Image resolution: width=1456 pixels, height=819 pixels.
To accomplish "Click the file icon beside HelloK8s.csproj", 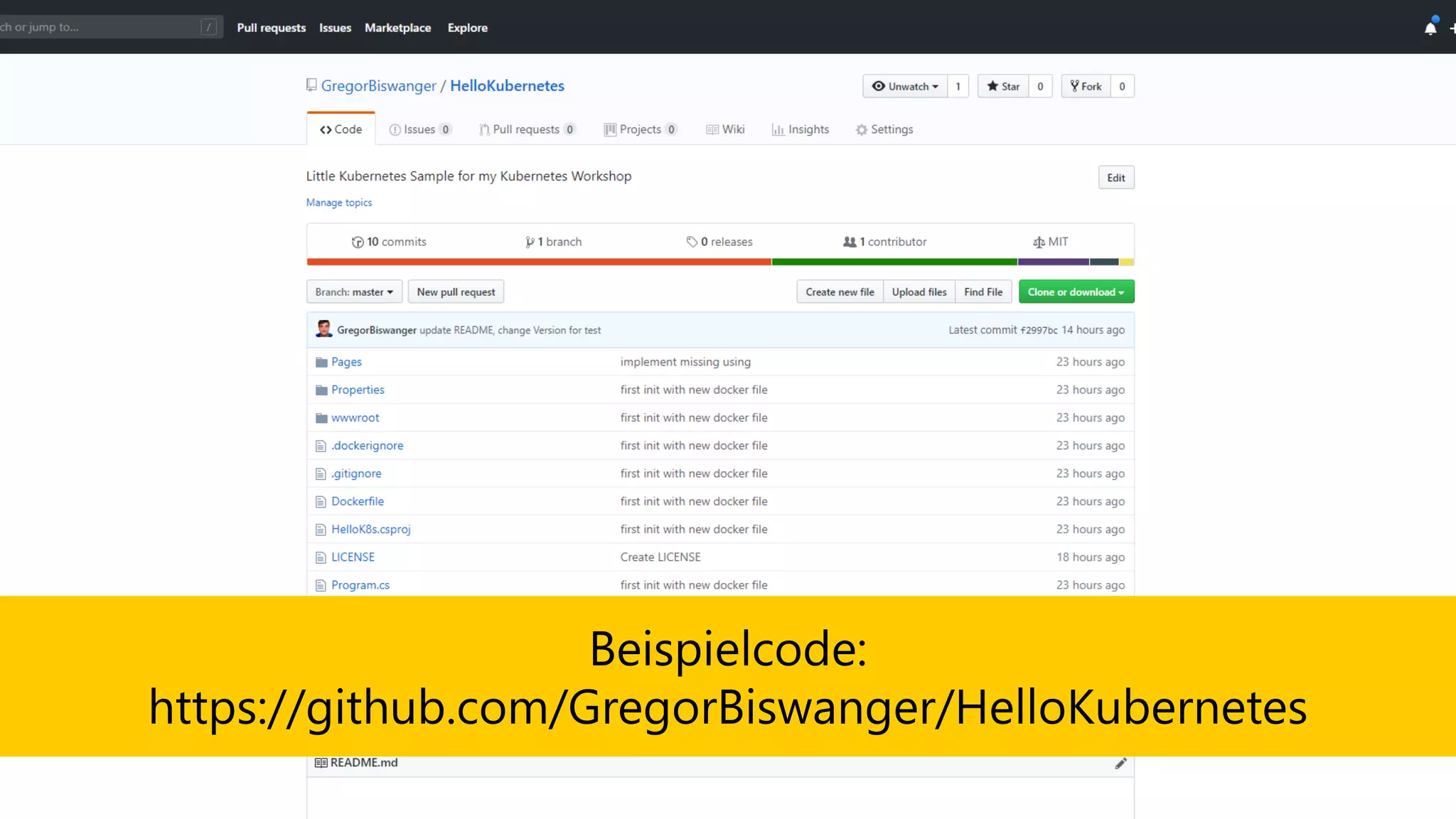I will 321,530.
